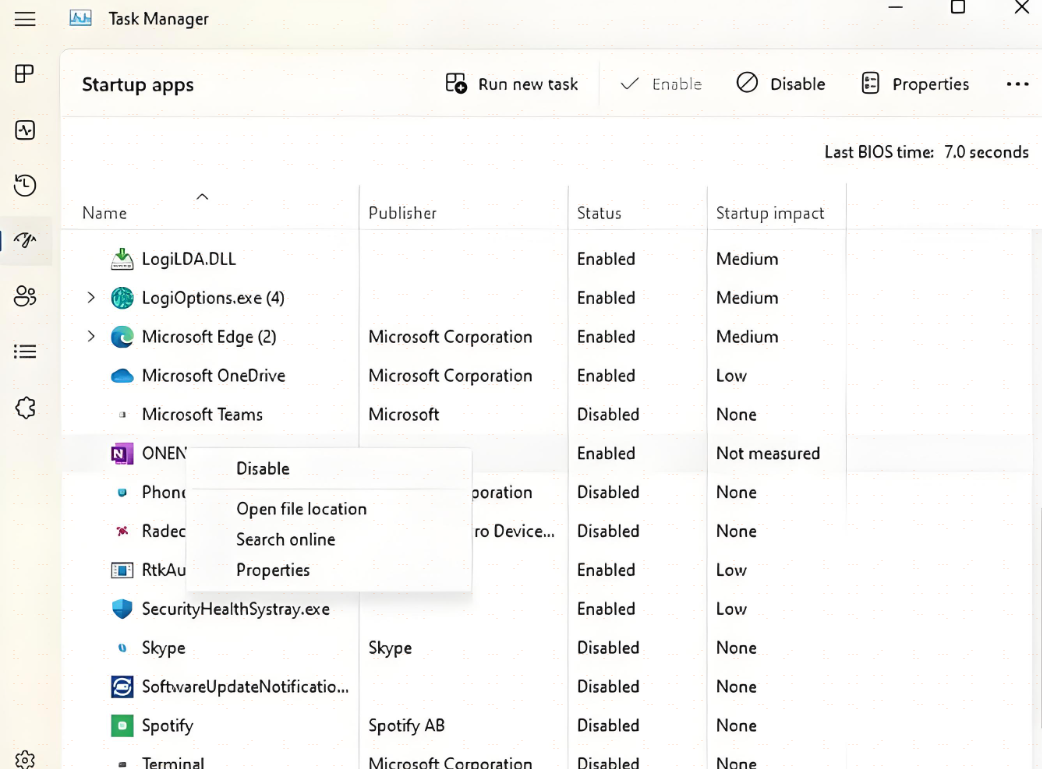
Task: Sort by the Name column header
Action: [x=104, y=213]
